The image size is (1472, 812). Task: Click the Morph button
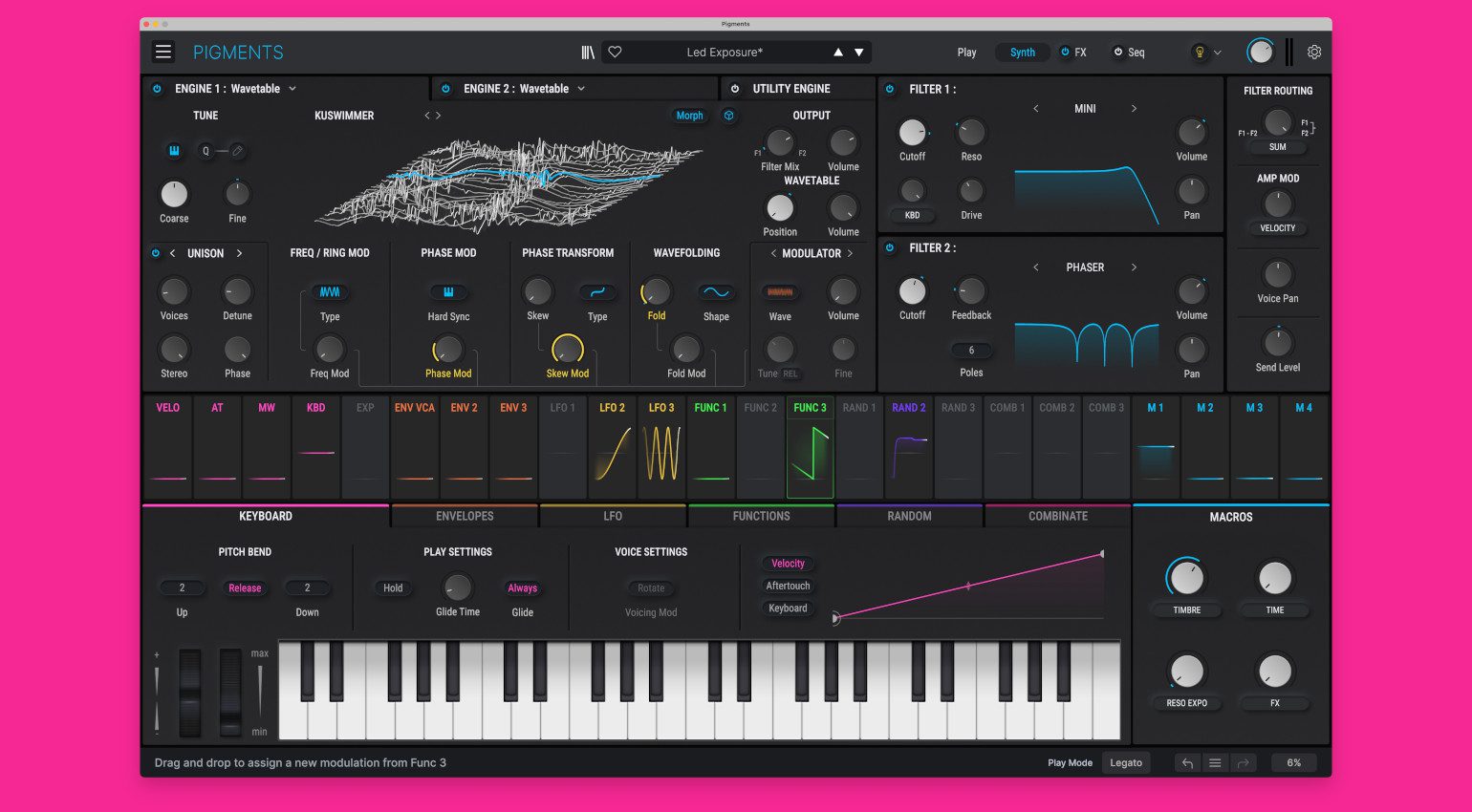689,116
